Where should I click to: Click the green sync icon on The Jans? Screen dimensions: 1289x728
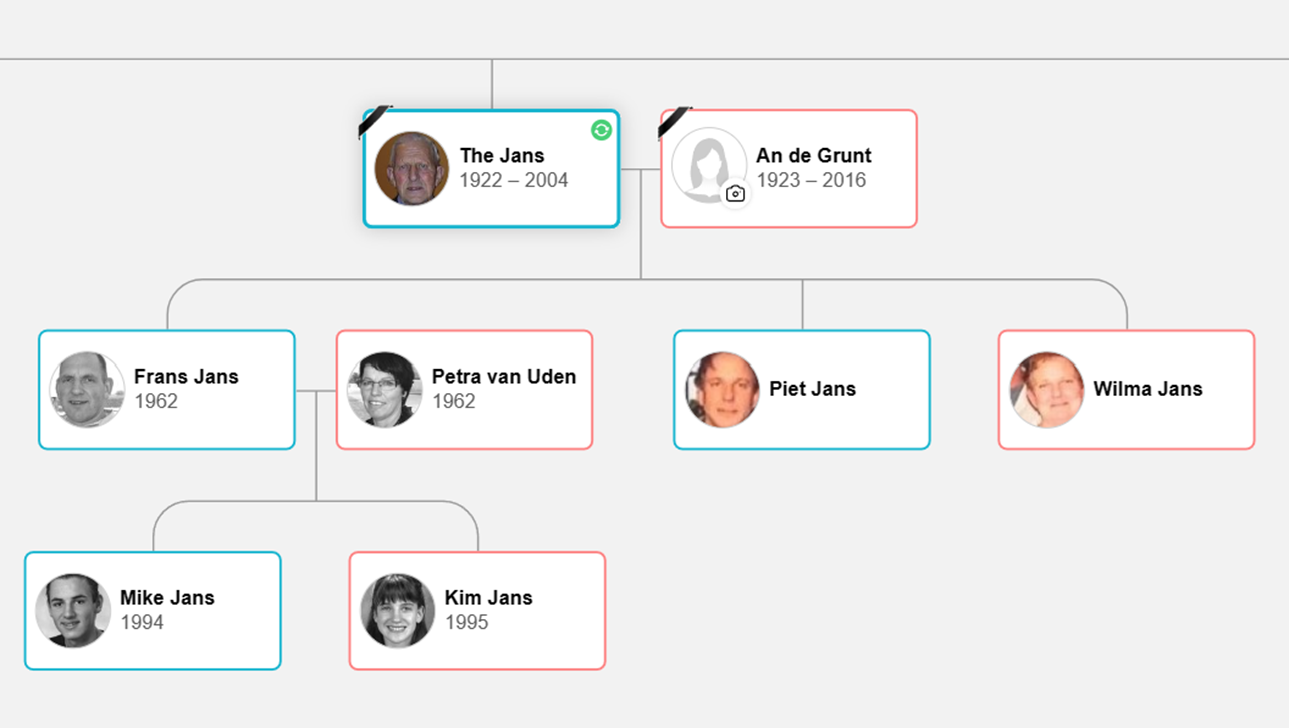coord(601,130)
